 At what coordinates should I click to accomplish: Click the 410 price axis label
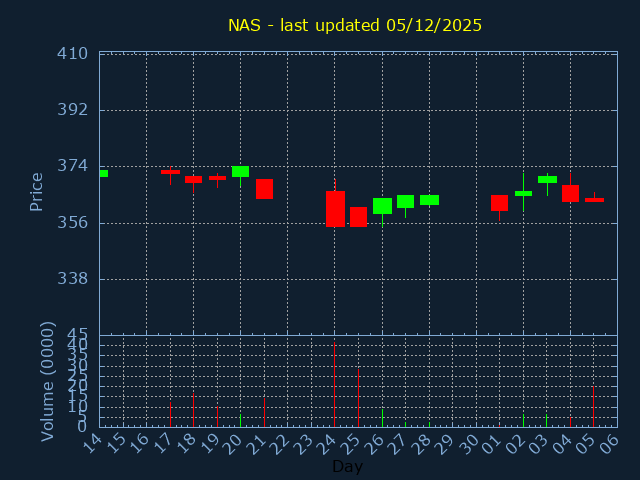pyautogui.click(x=79, y=53)
